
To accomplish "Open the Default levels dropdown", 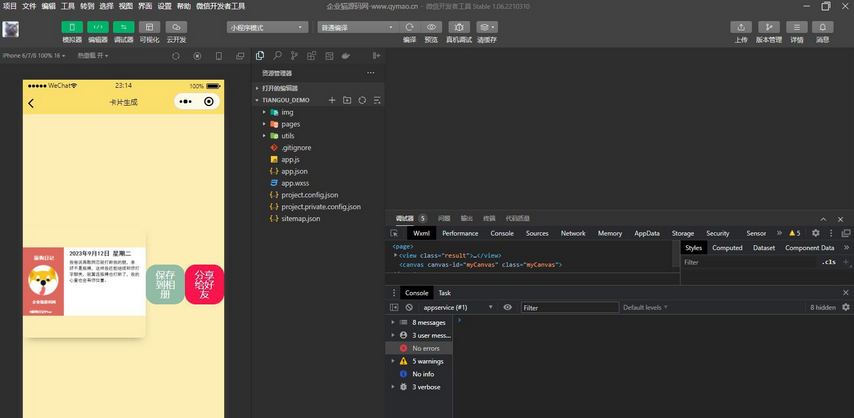I will pyautogui.click(x=645, y=307).
